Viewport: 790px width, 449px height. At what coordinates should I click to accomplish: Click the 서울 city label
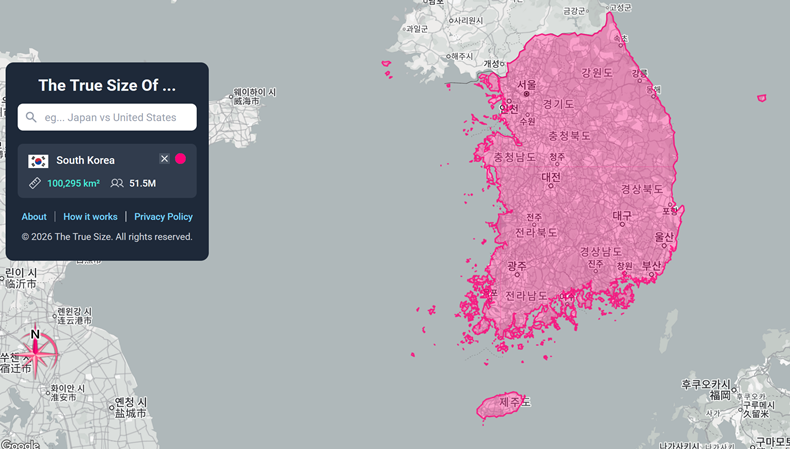click(x=527, y=85)
